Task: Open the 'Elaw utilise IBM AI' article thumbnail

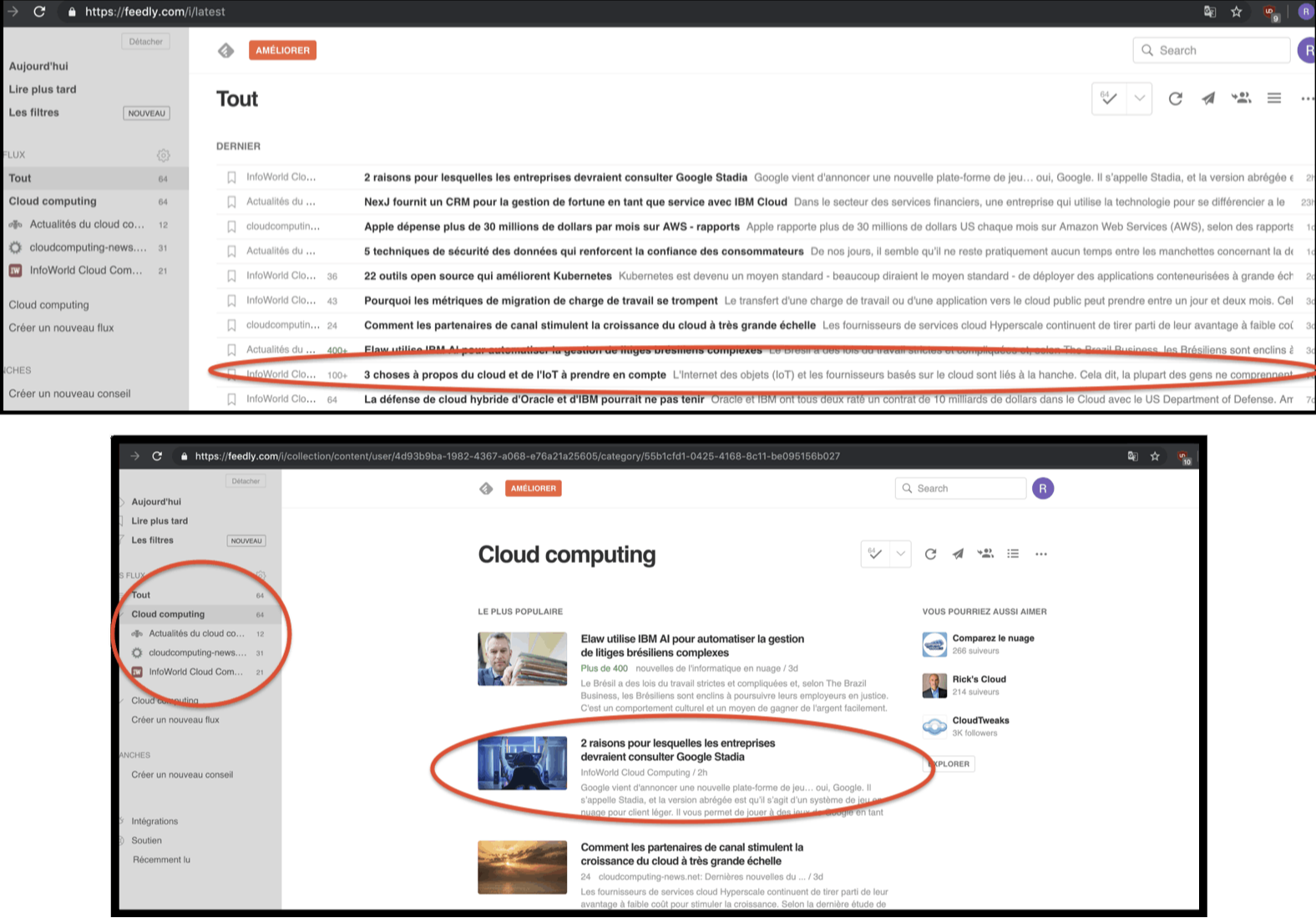Action: [x=522, y=659]
